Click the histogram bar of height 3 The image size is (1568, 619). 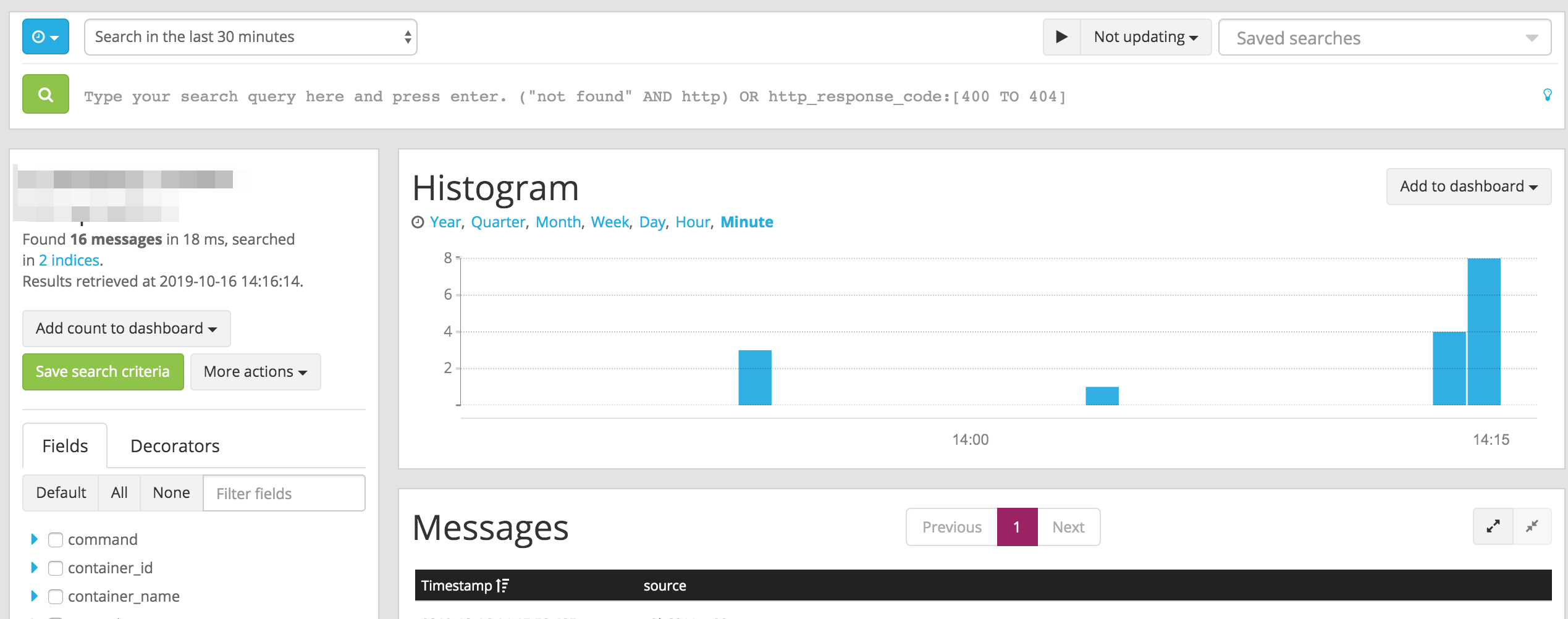(755, 377)
